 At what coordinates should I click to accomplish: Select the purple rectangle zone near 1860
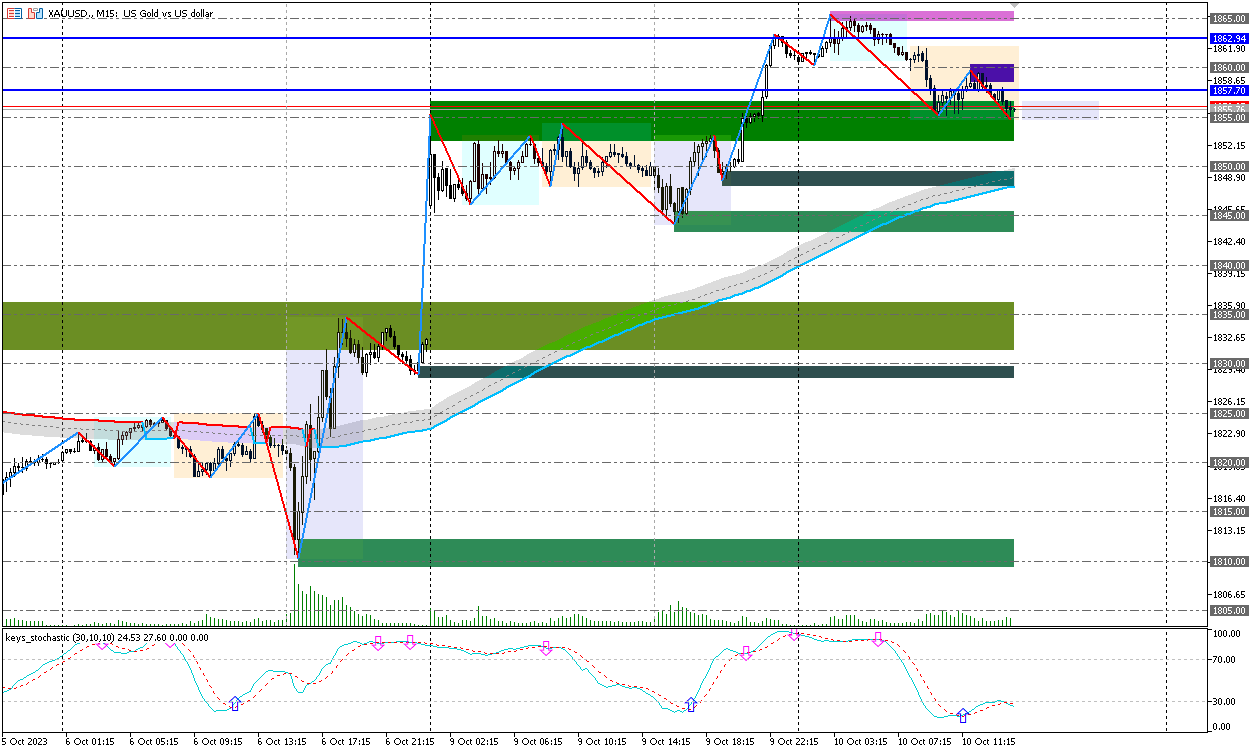991,72
